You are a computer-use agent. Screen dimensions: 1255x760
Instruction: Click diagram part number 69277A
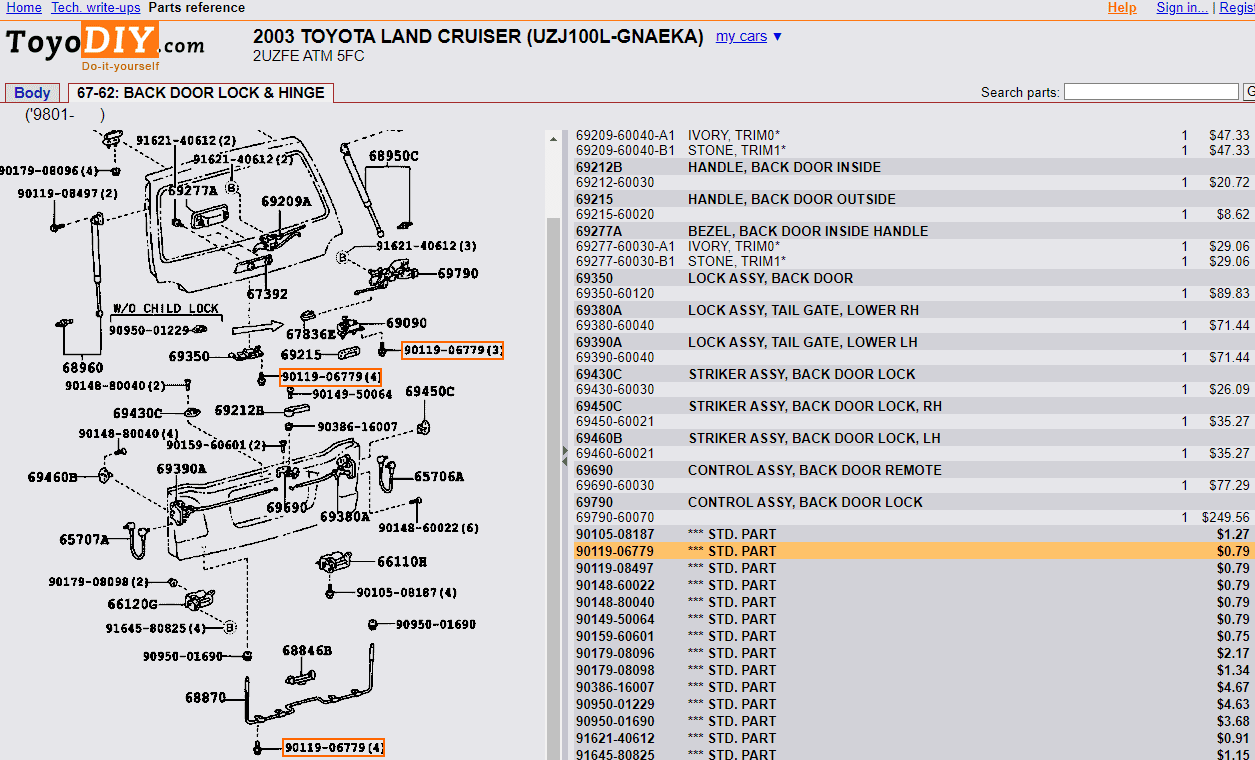(193, 190)
